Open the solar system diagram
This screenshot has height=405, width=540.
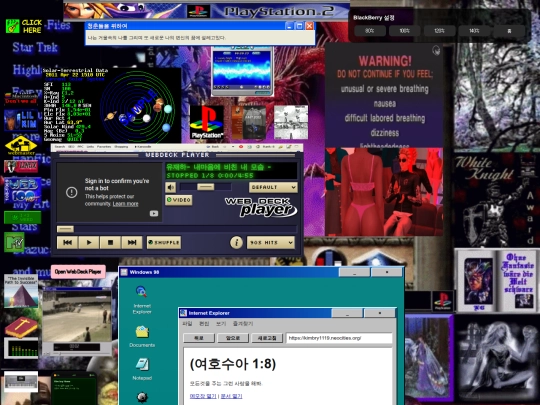tap(137, 105)
